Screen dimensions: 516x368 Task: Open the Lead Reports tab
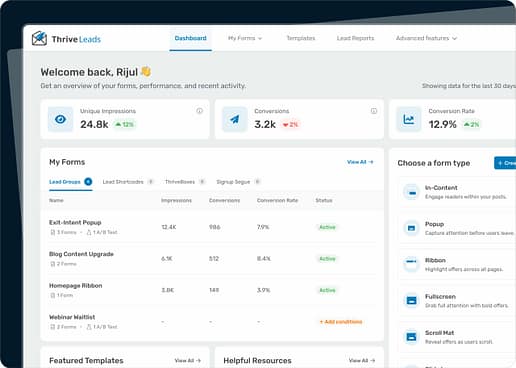click(355, 38)
